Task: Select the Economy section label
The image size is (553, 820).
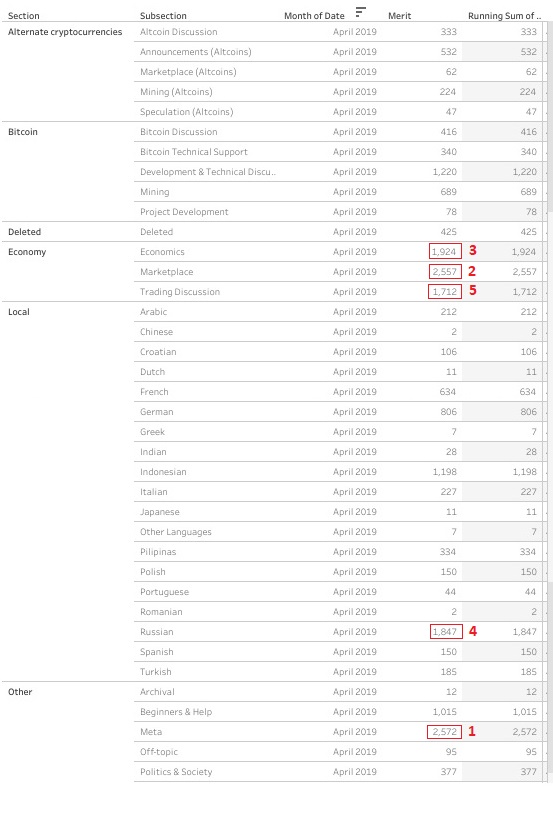Action: (x=27, y=252)
